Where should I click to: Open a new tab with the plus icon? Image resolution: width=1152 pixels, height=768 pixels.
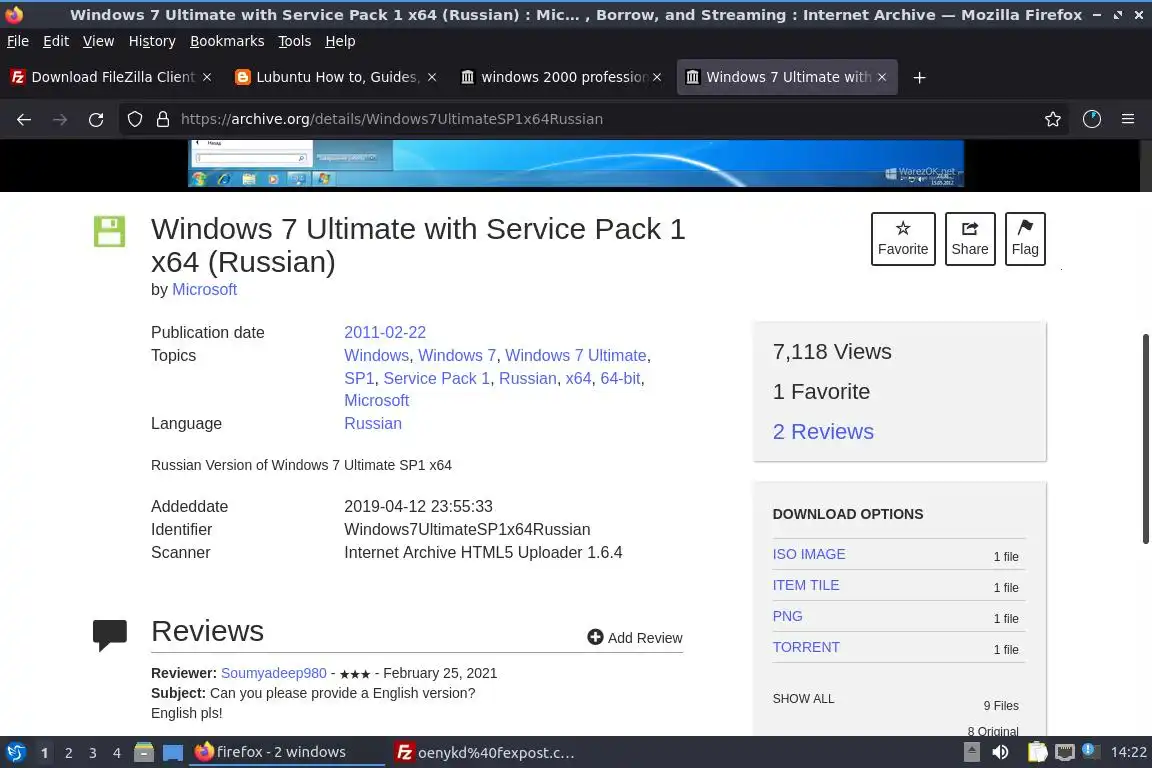(919, 77)
